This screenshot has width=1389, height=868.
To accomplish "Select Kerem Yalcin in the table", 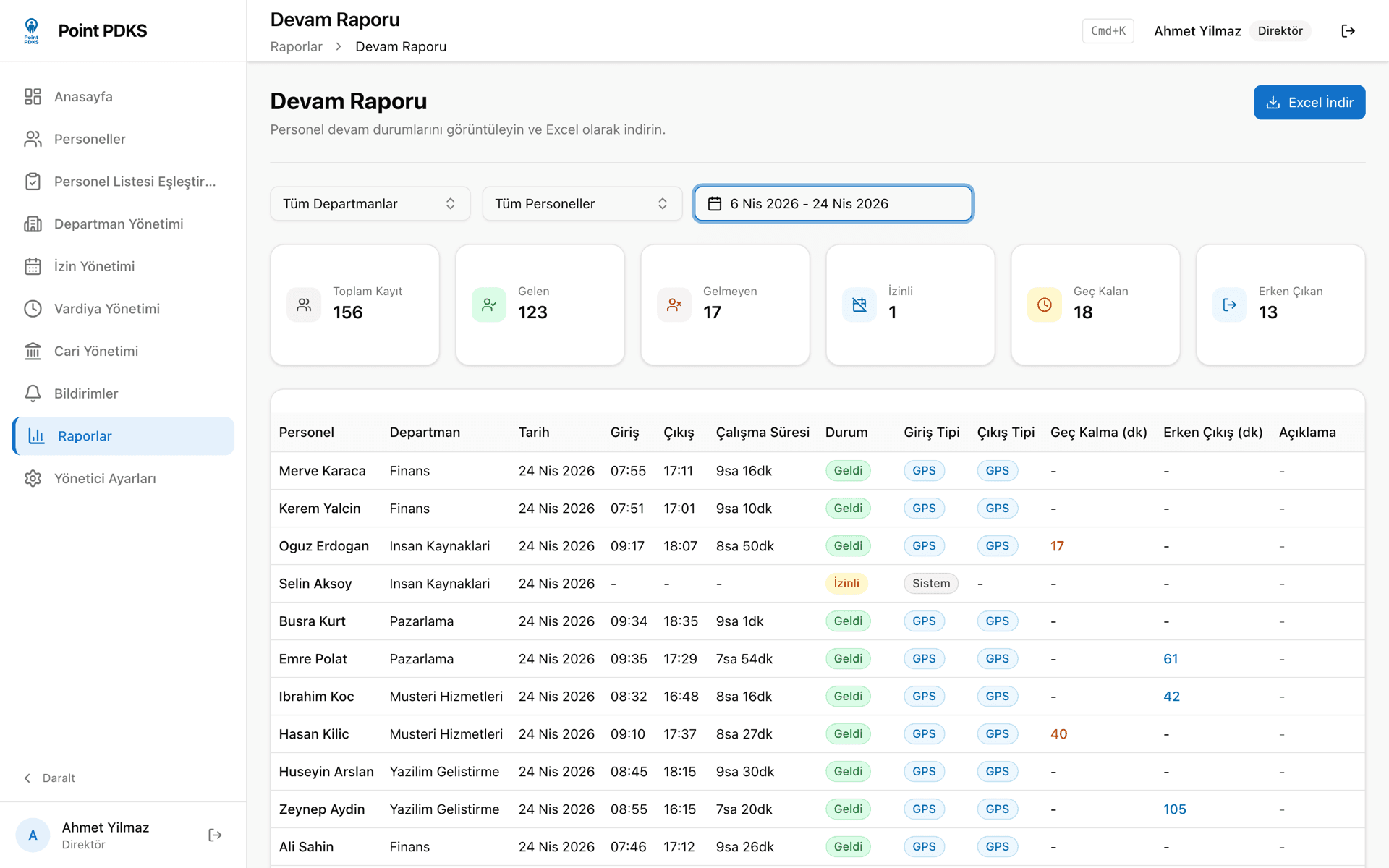I will [320, 509].
